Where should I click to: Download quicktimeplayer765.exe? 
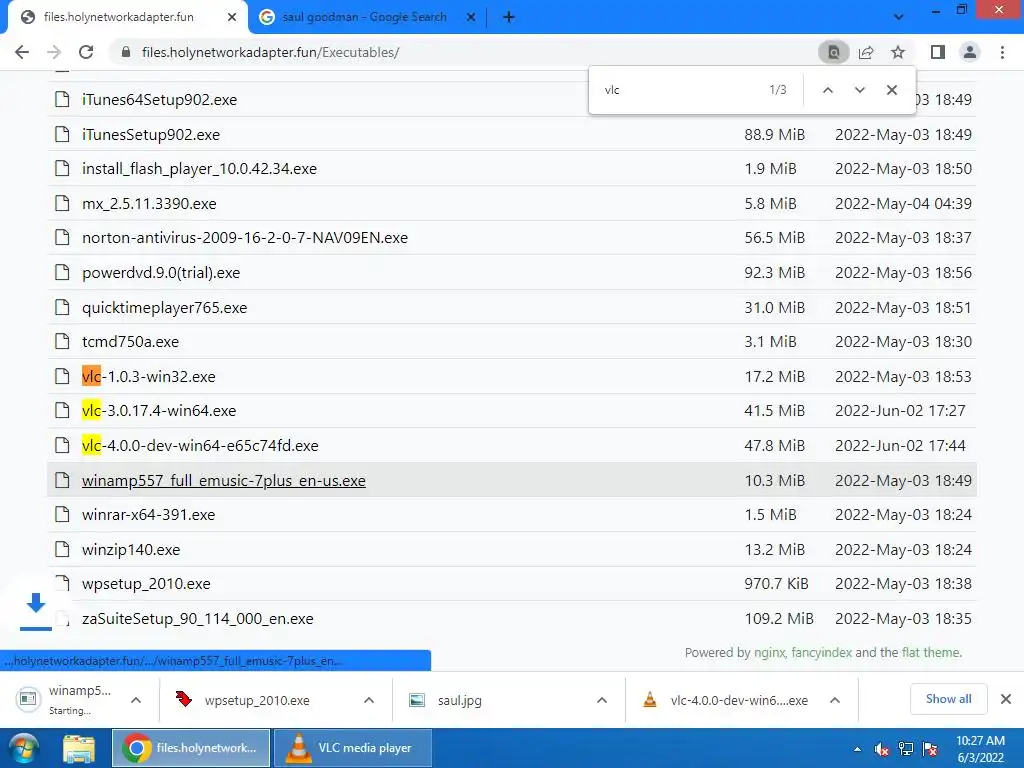[165, 308]
